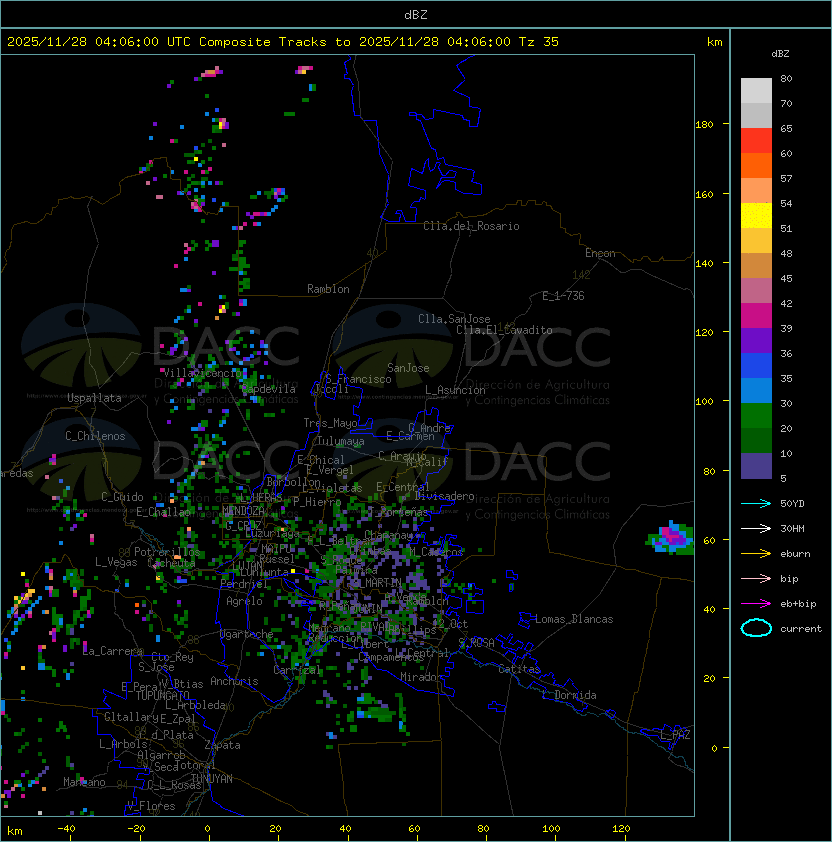Click the 'Ramblon' place label
Screen dimensions: 832x842
pos(328,289)
